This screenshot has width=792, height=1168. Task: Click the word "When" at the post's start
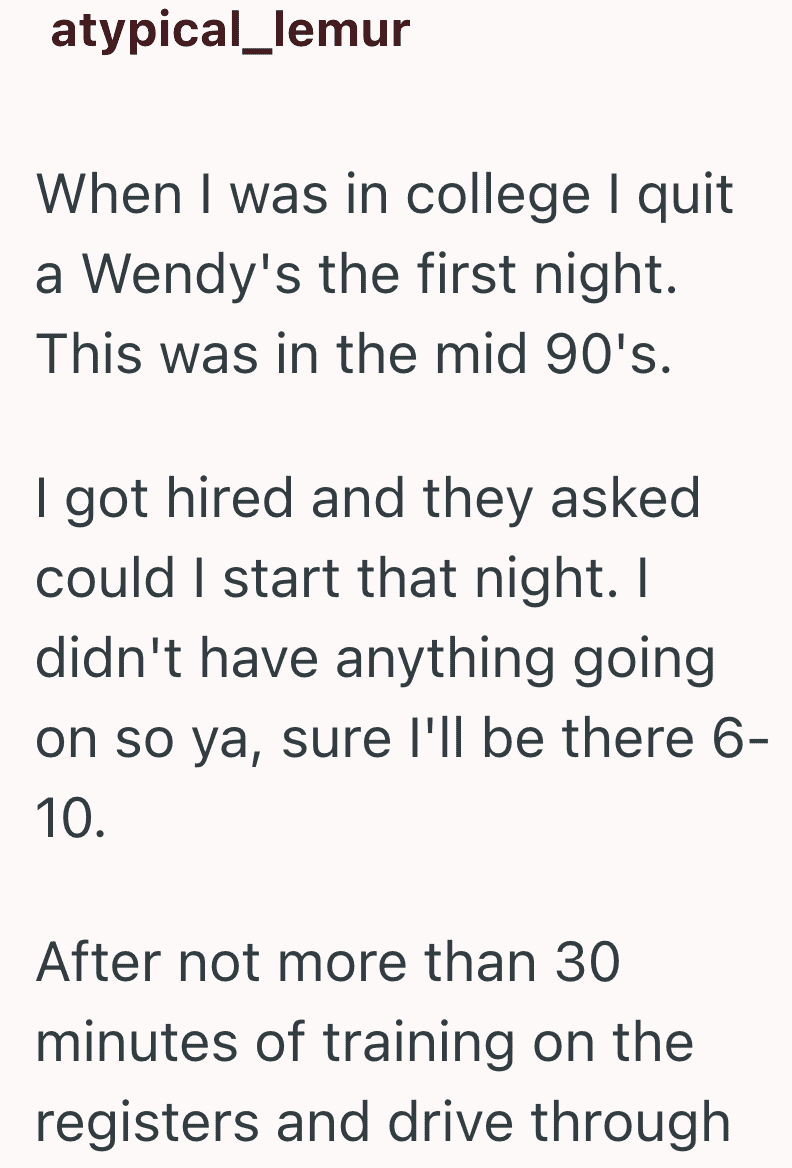(x=109, y=195)
